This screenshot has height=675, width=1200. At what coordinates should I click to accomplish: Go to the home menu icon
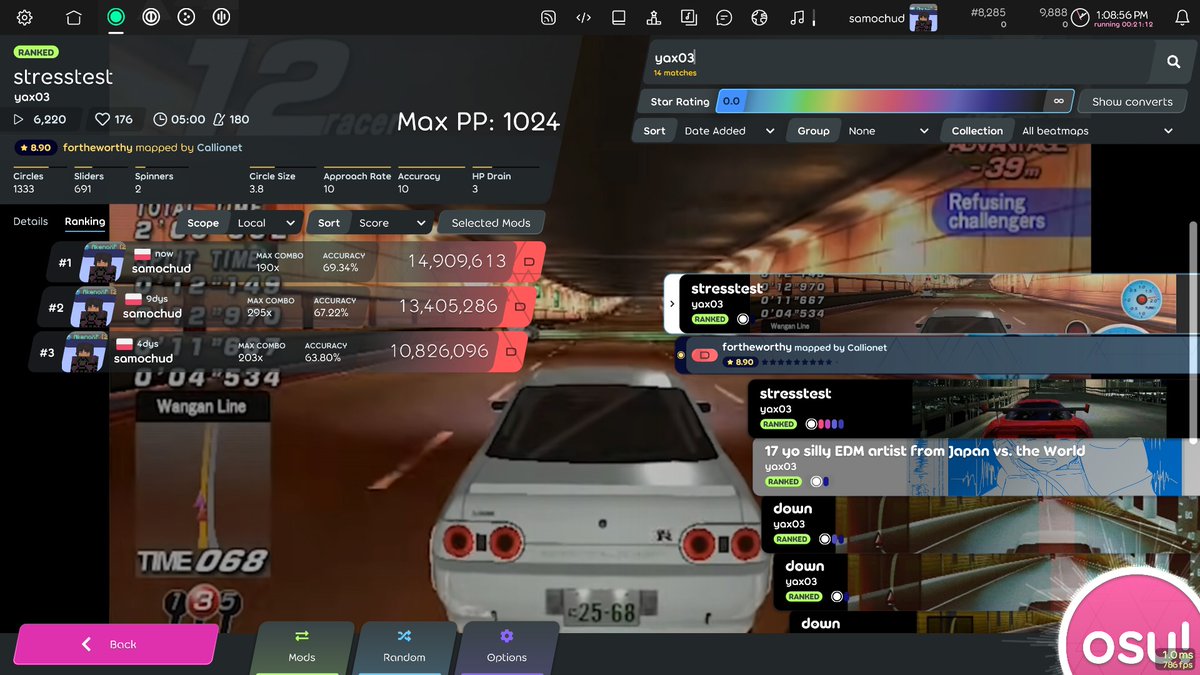point(74,17)
